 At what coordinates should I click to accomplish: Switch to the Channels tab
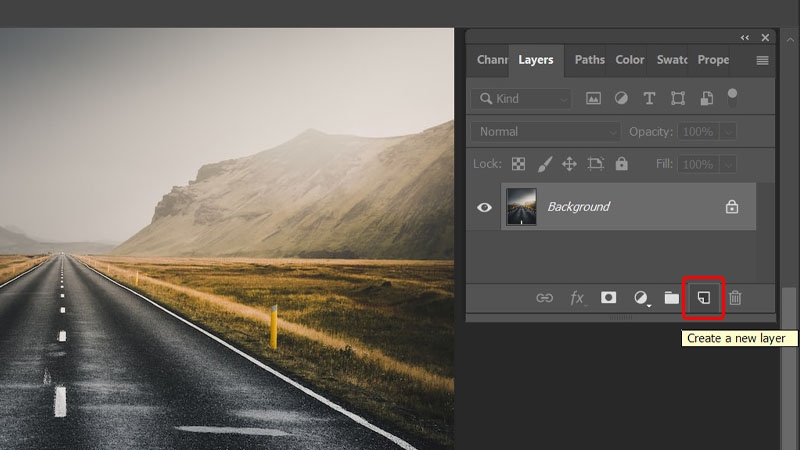point(491,60)
